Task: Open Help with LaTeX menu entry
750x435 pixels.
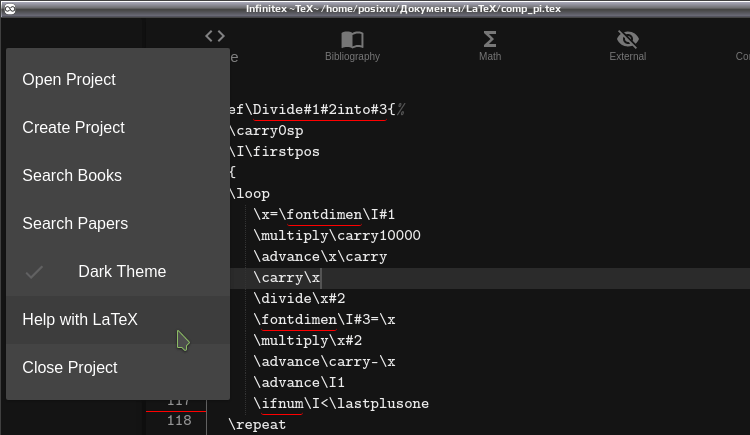Action: point(118,319)
